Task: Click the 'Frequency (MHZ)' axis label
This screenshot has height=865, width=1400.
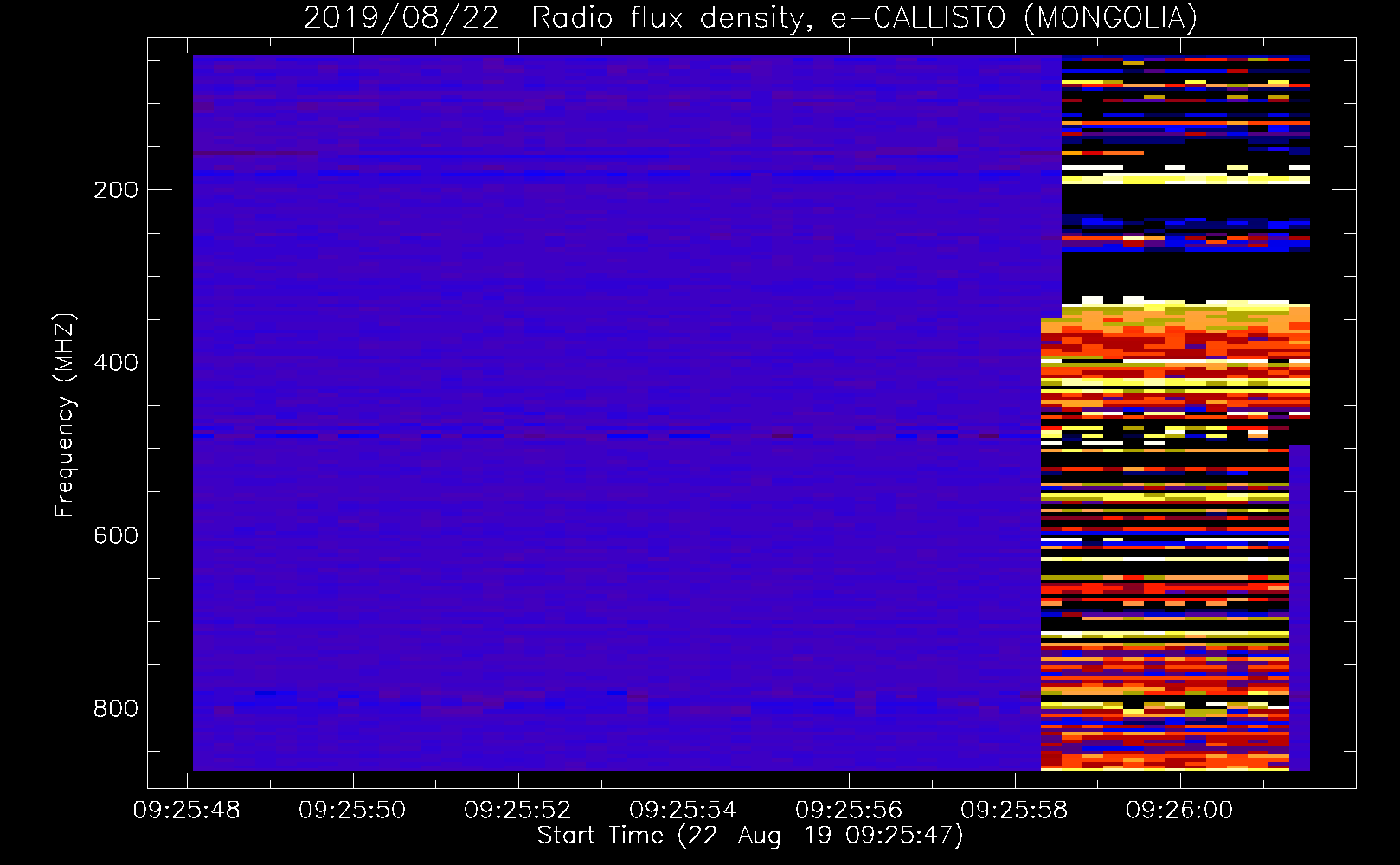Action: click(64, 415)
